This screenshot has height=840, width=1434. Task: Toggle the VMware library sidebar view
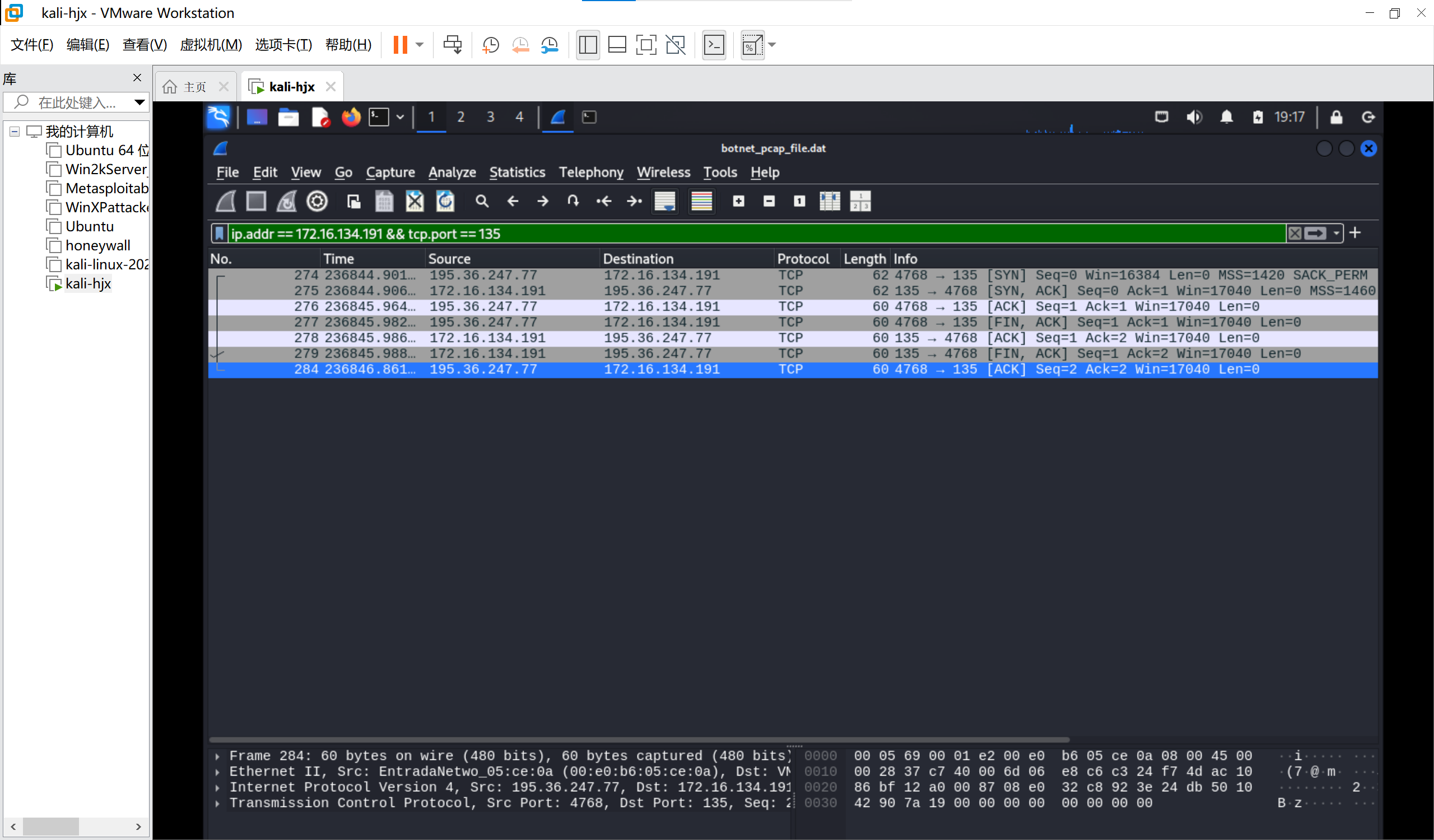[587, 45]
